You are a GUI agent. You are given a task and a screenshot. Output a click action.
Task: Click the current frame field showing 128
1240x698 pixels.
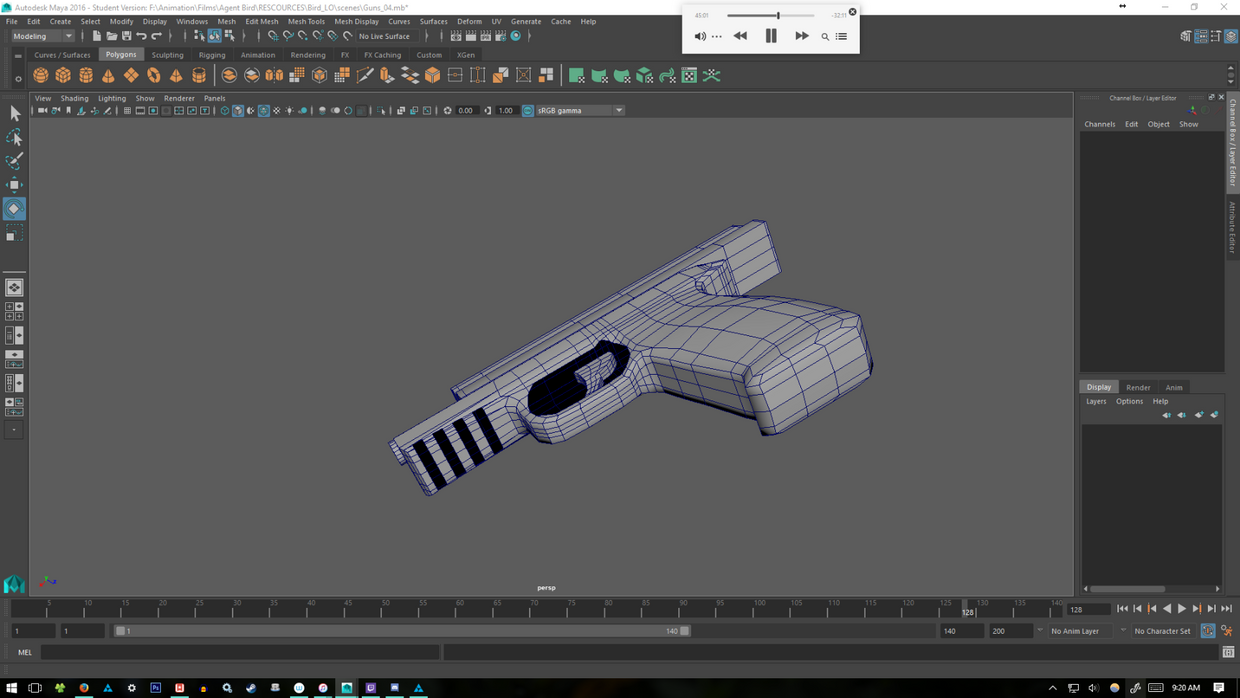[1087, 609]
